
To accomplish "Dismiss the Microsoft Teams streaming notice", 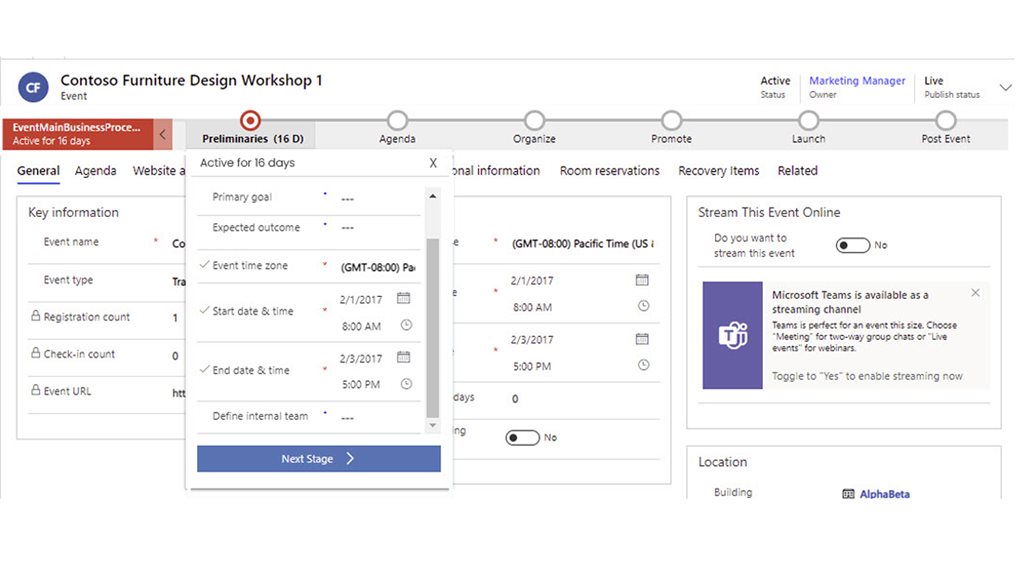I will (975, 293).
